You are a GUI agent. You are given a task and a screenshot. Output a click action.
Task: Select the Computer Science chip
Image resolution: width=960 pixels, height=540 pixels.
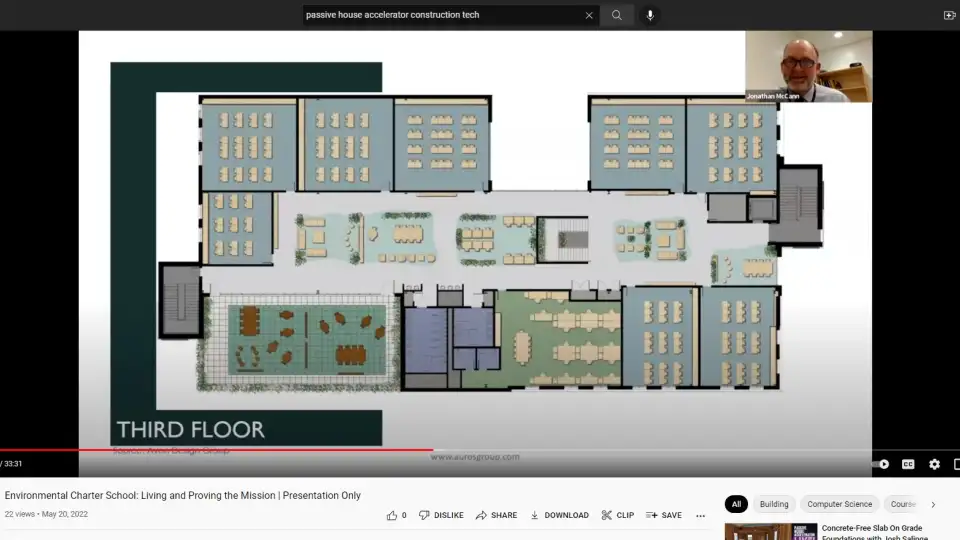pos(839,504)
